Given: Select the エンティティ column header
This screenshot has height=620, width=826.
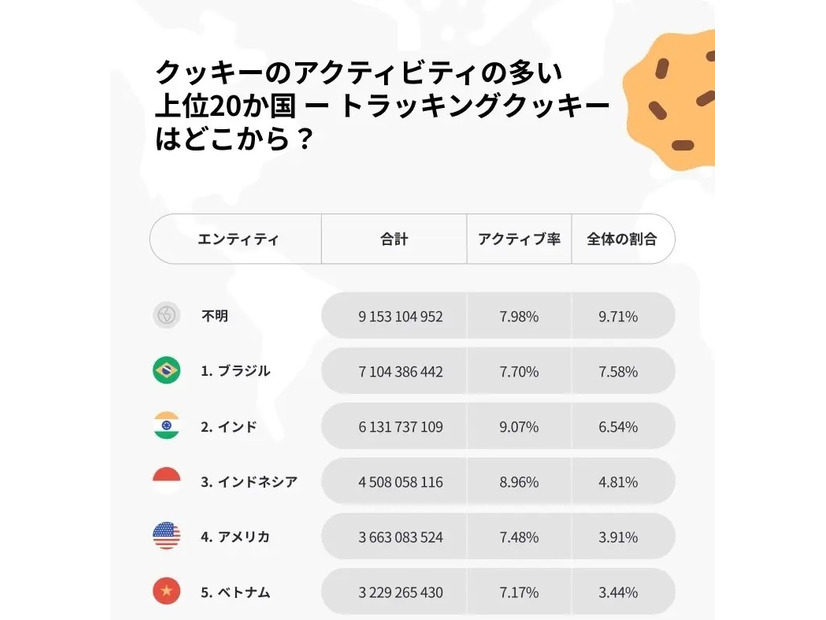Looking at the screenshot, I should [238, 240].
